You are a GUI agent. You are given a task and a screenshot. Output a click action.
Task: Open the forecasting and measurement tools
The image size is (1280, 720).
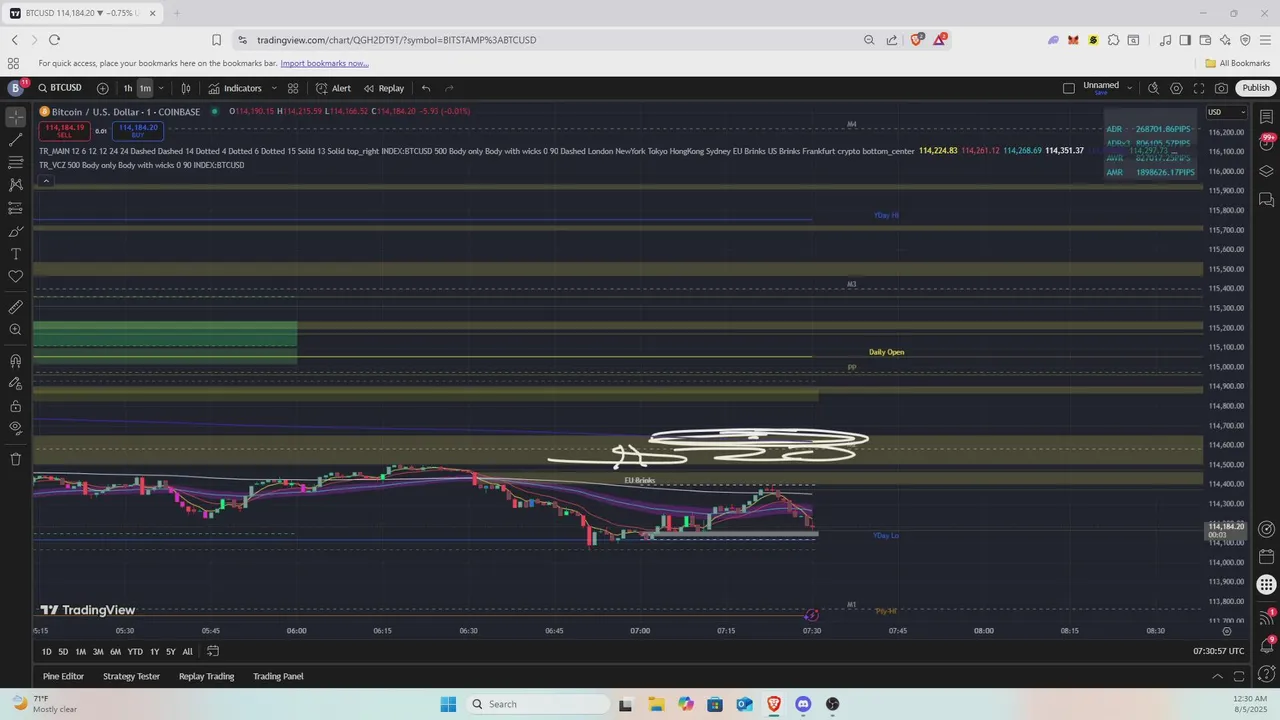point(15,208)
